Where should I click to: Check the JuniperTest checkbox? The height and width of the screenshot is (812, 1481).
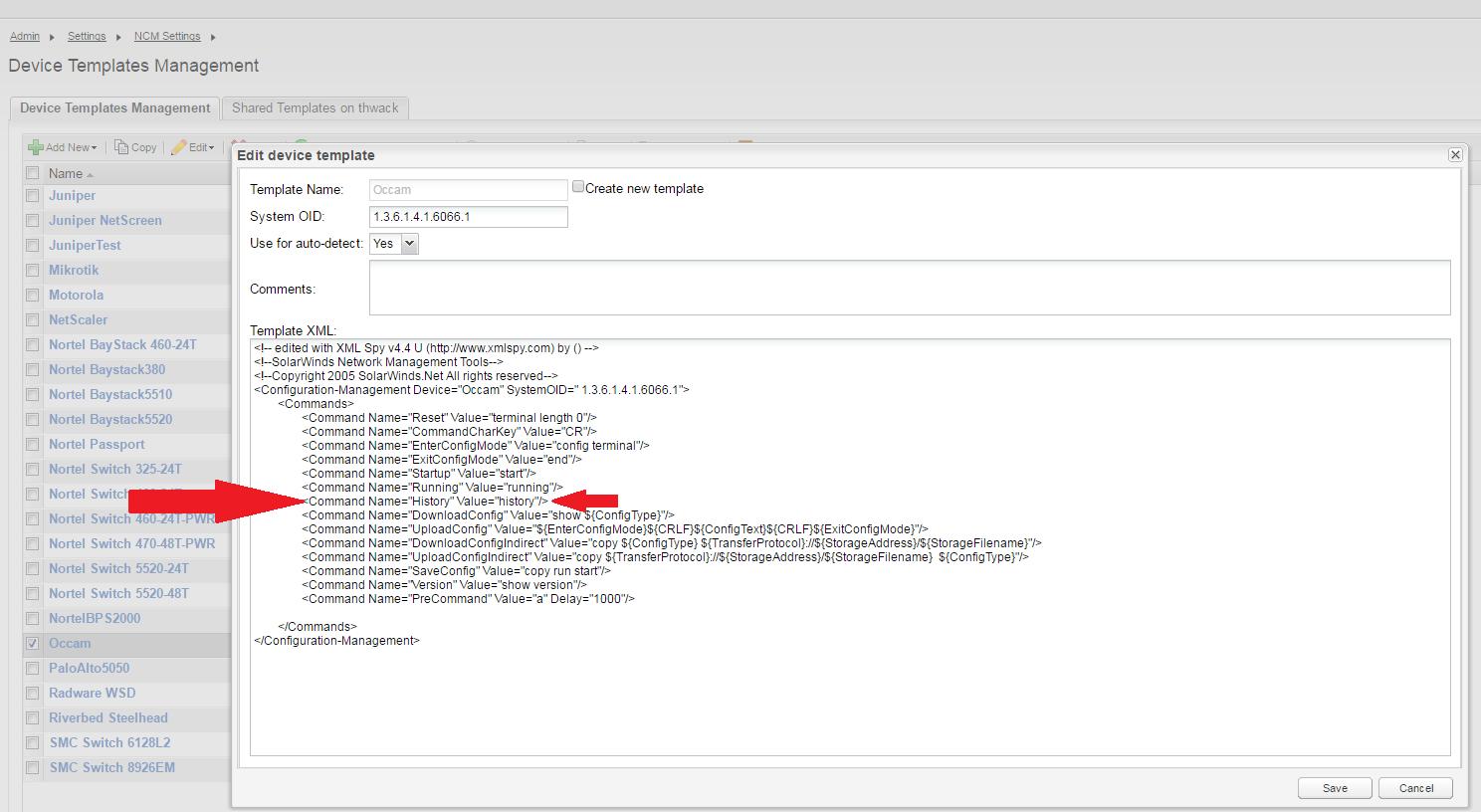(33, 246)
